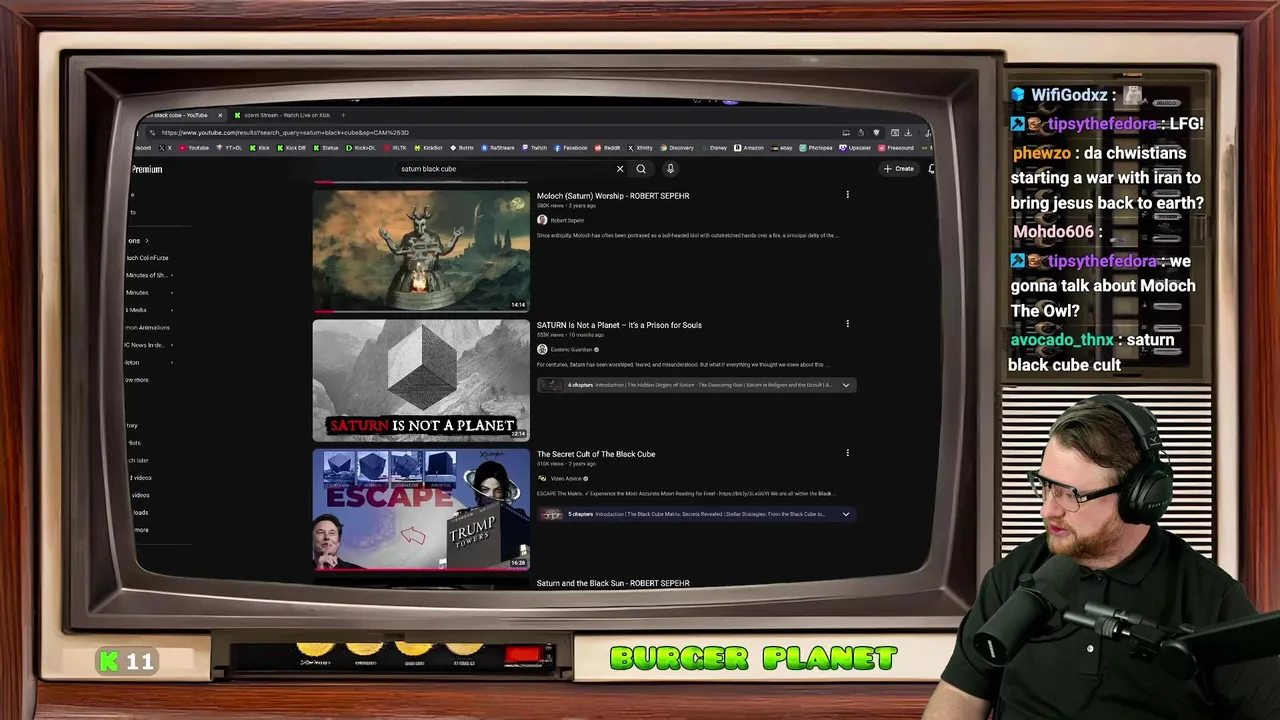The image size is (1280, 720).
Task: Open the Photopea bookmark
Action: tap(816, 148)
